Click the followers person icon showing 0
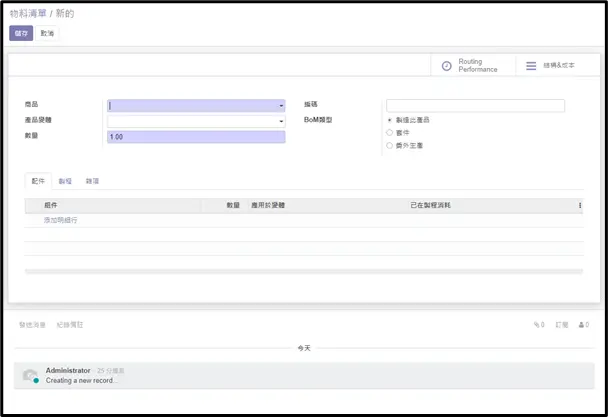The width and height of the screenshot is (608, 417). click(x=584, y=325)
